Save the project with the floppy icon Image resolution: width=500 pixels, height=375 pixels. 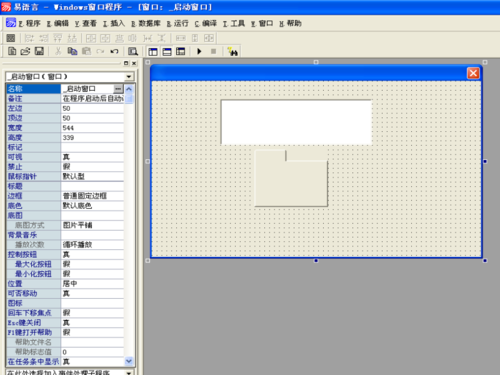coord(39,51)
